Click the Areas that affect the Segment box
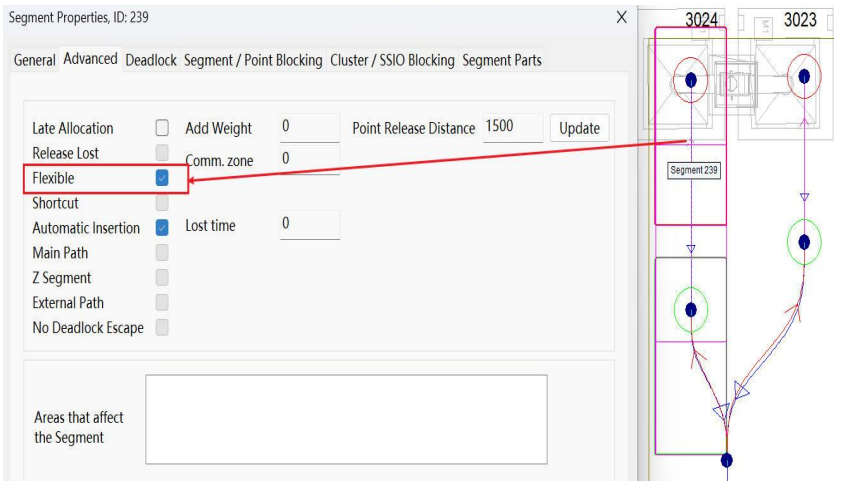844x494 pixels. coord(346,419)
